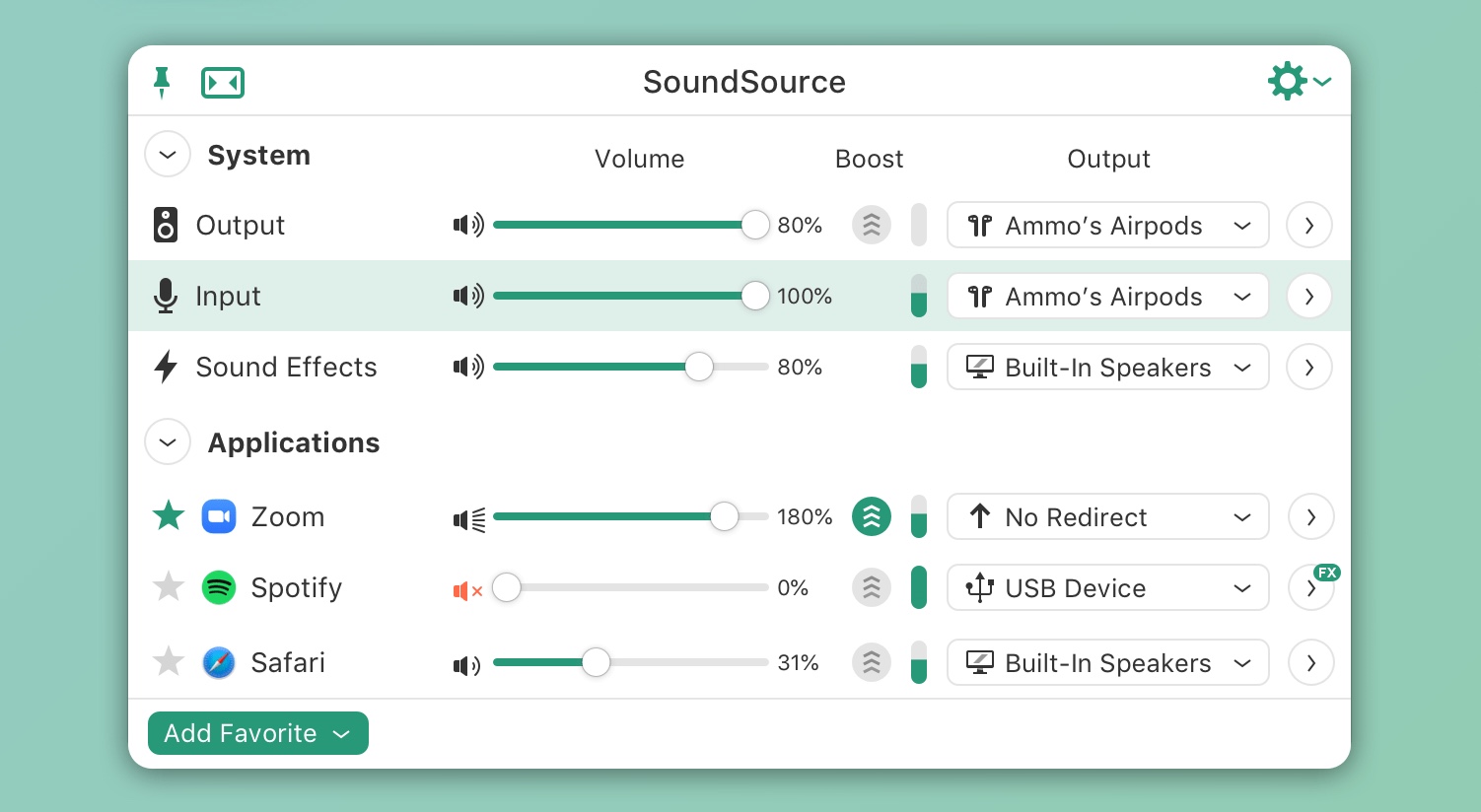The height and width of the screenshot is (812, 1481).
Task: Click the pin window icon
Action: (x=162, y=83)
